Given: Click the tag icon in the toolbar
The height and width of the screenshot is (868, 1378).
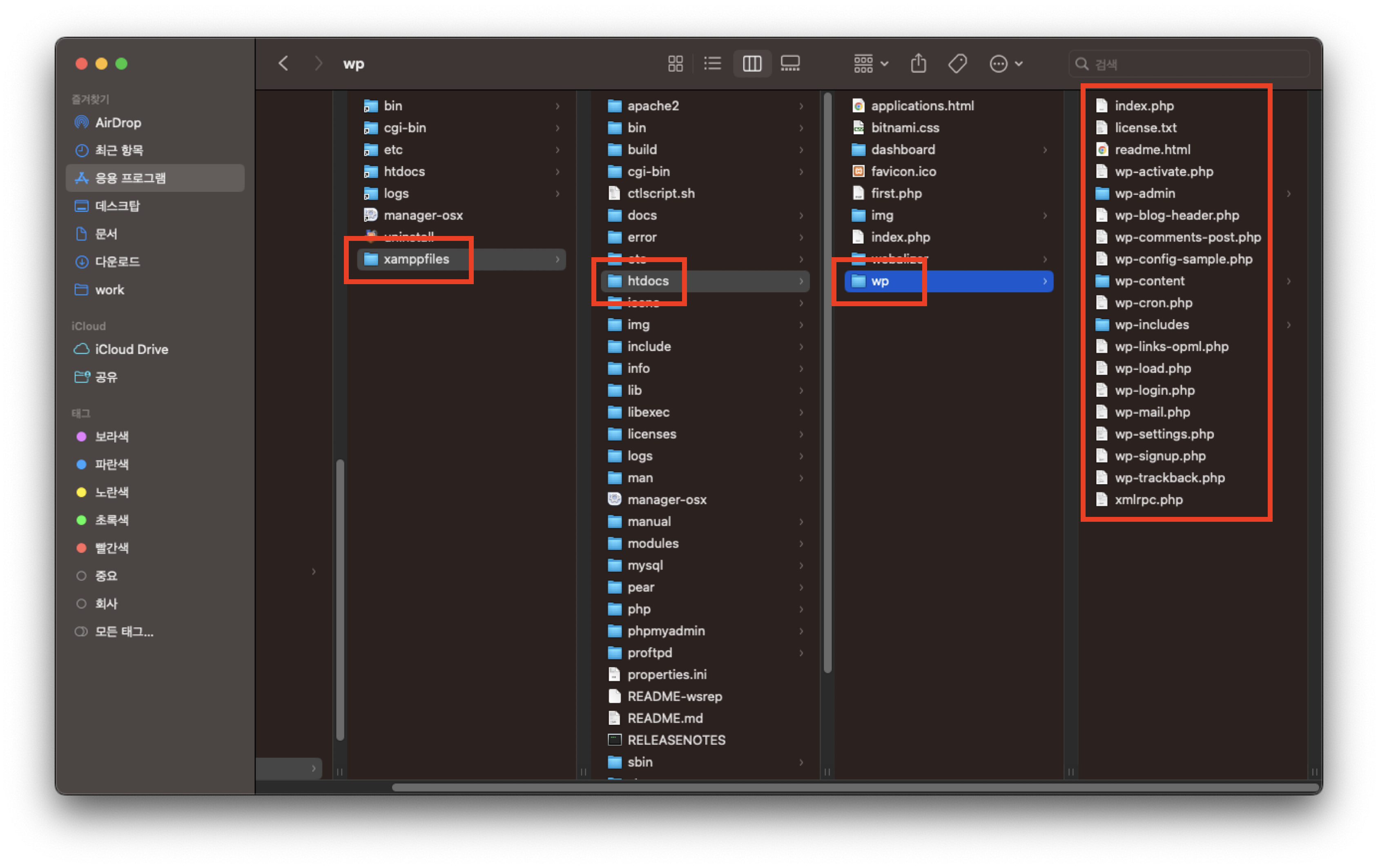Looking at the screenshot, I should click(957, 64).
